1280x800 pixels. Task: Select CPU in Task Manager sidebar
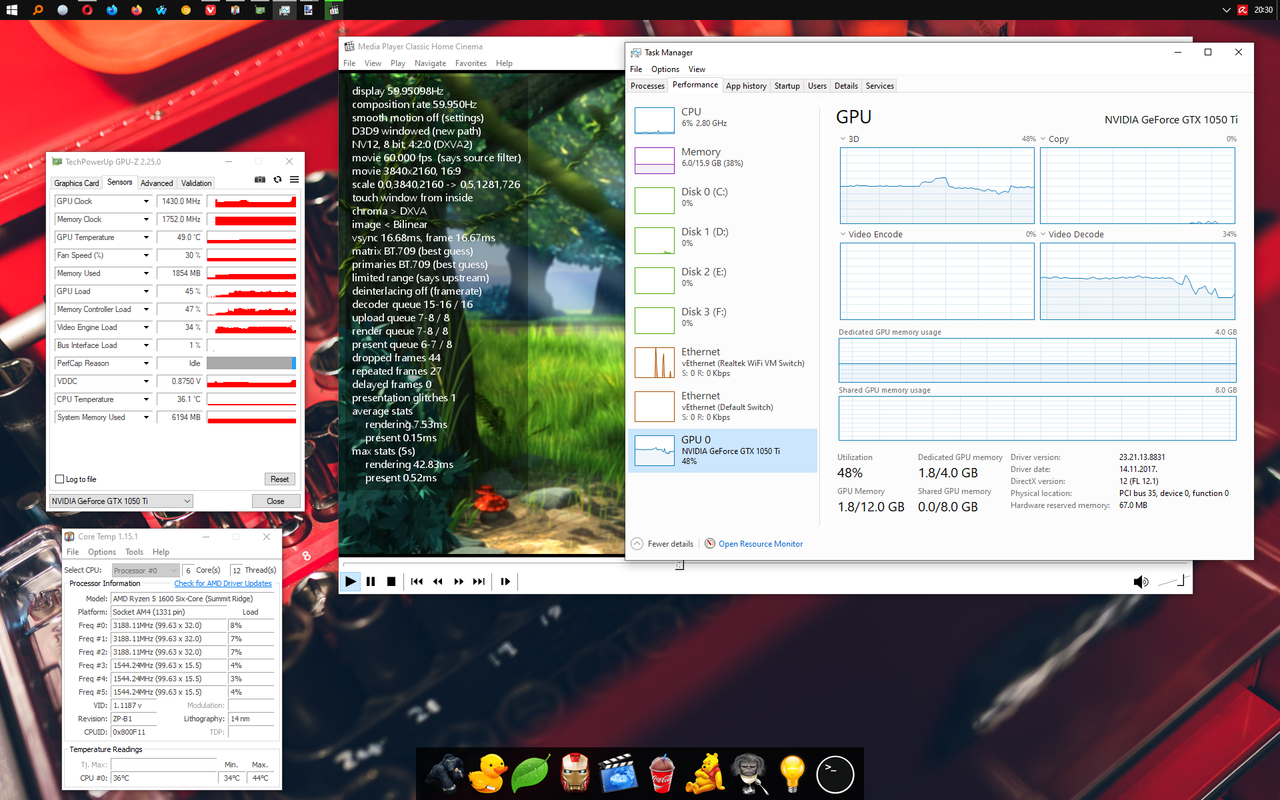click(722, 119)
